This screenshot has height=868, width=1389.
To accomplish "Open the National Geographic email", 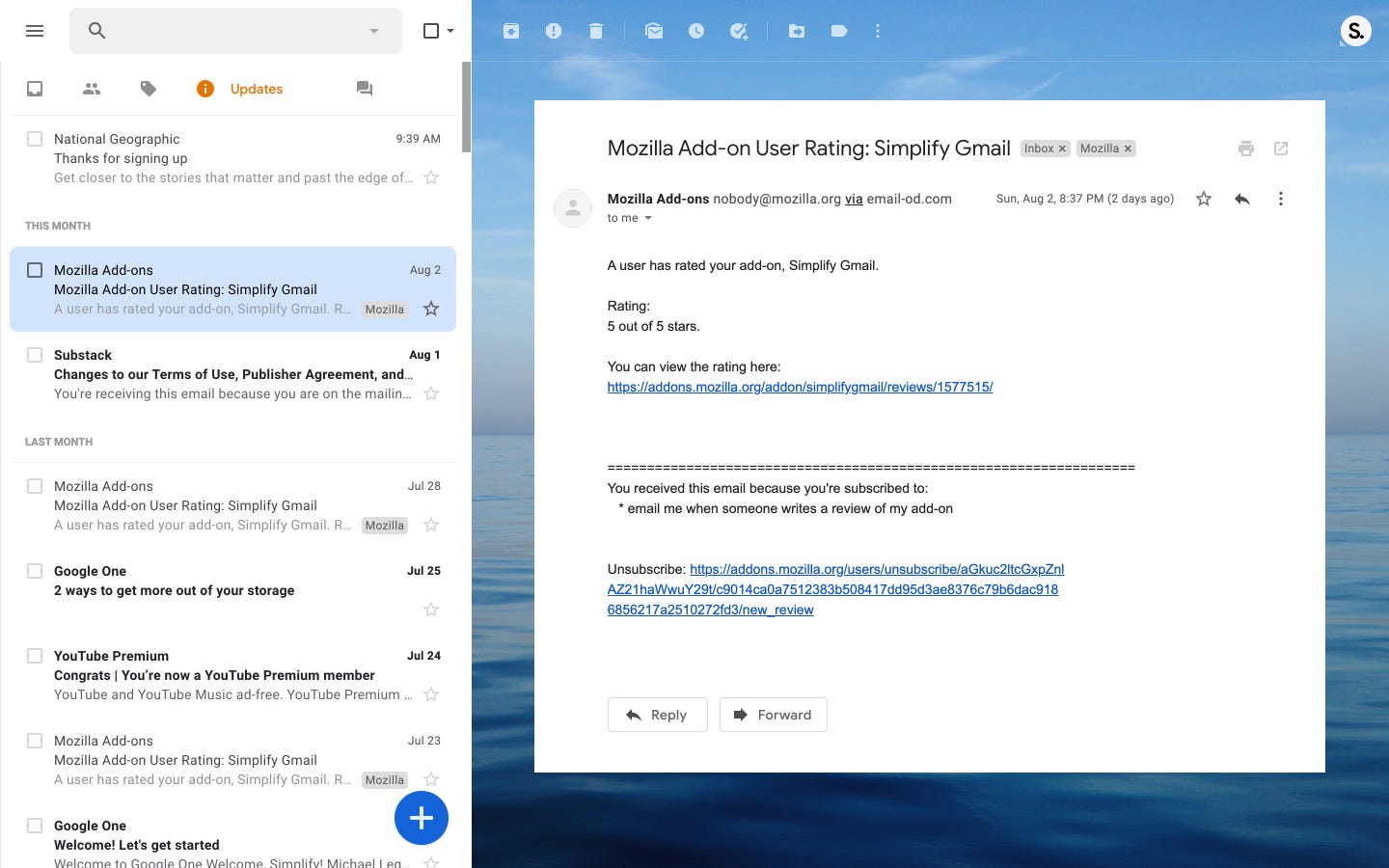I will tap(232, 158).
